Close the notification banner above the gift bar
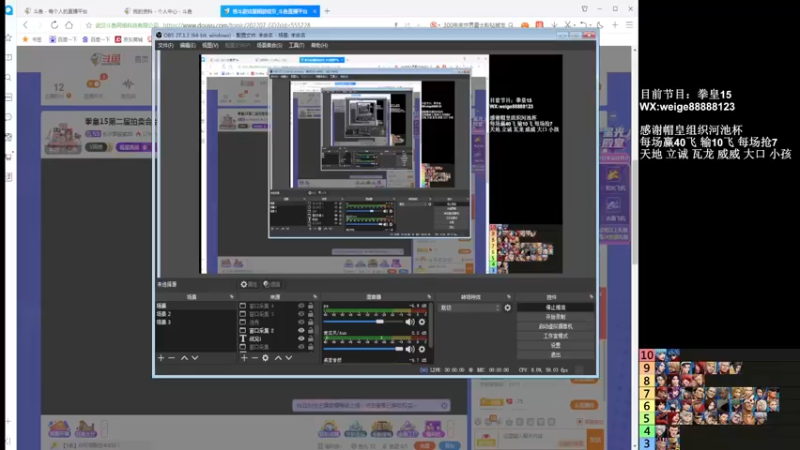The height and width of the screenshot is (450, 800). click(444, 406)
